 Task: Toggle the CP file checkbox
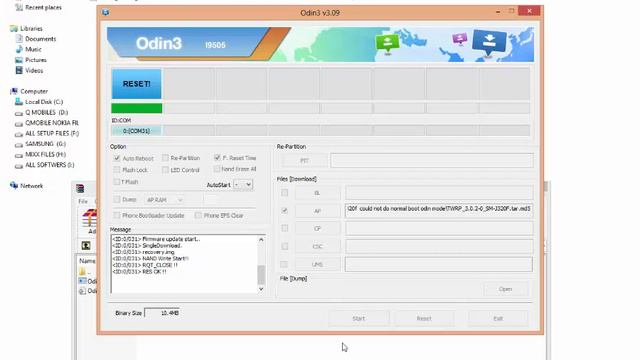coord(284,228)
